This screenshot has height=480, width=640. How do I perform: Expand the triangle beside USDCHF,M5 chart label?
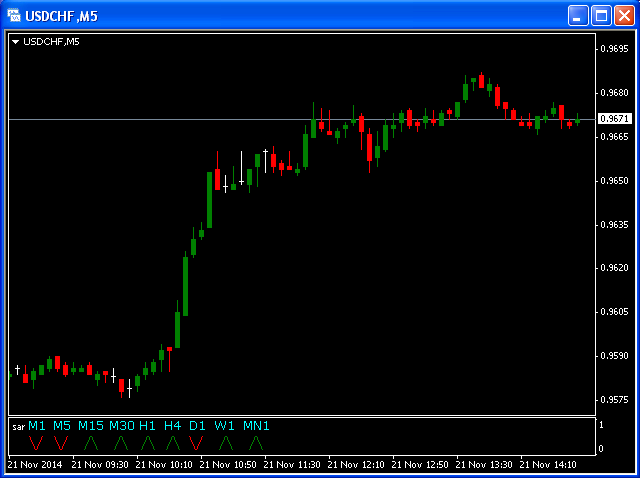16,42
